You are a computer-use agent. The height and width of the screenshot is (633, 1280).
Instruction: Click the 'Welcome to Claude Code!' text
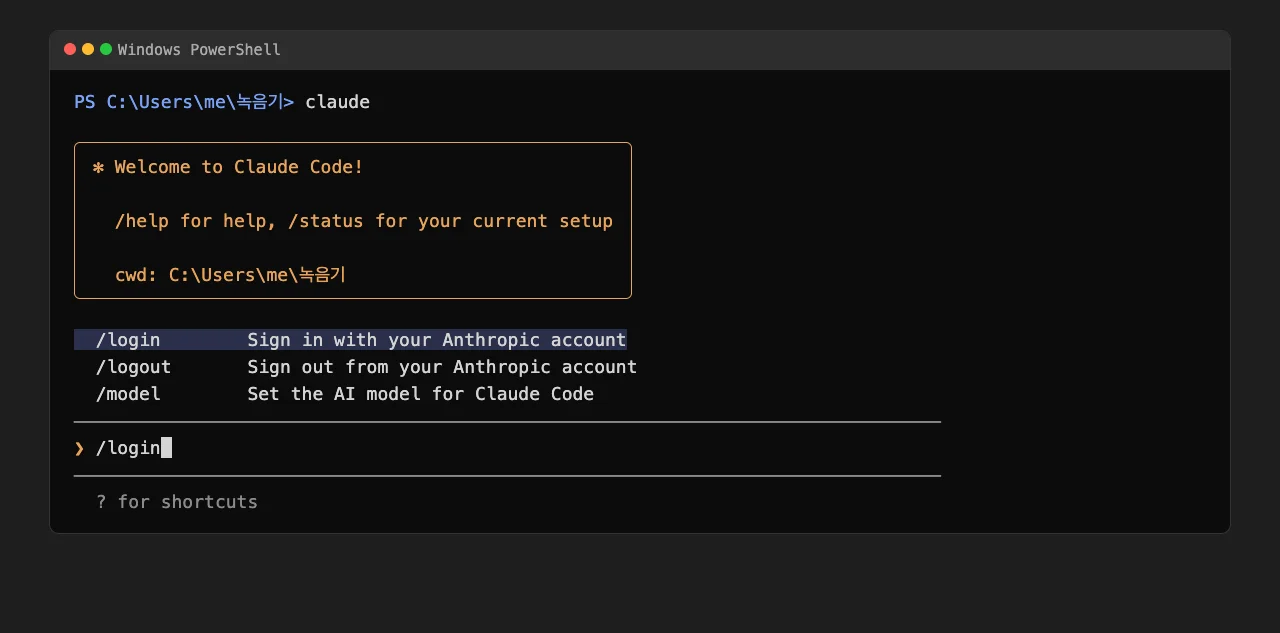click(239, 167)
